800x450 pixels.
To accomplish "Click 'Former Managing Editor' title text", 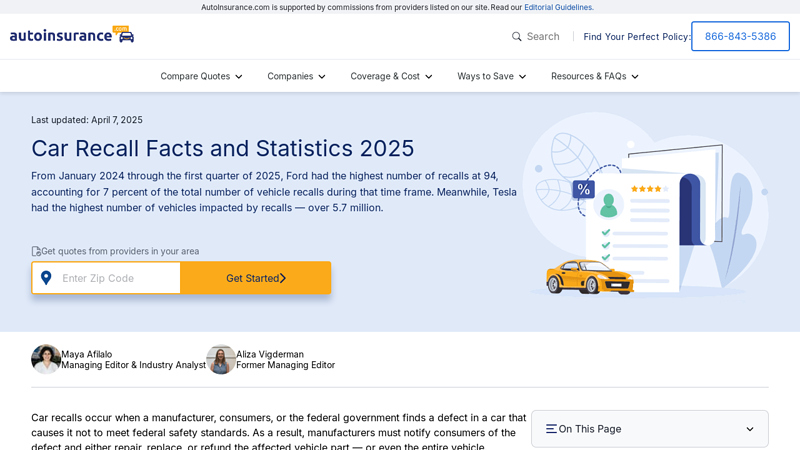I will click(286, 365).
